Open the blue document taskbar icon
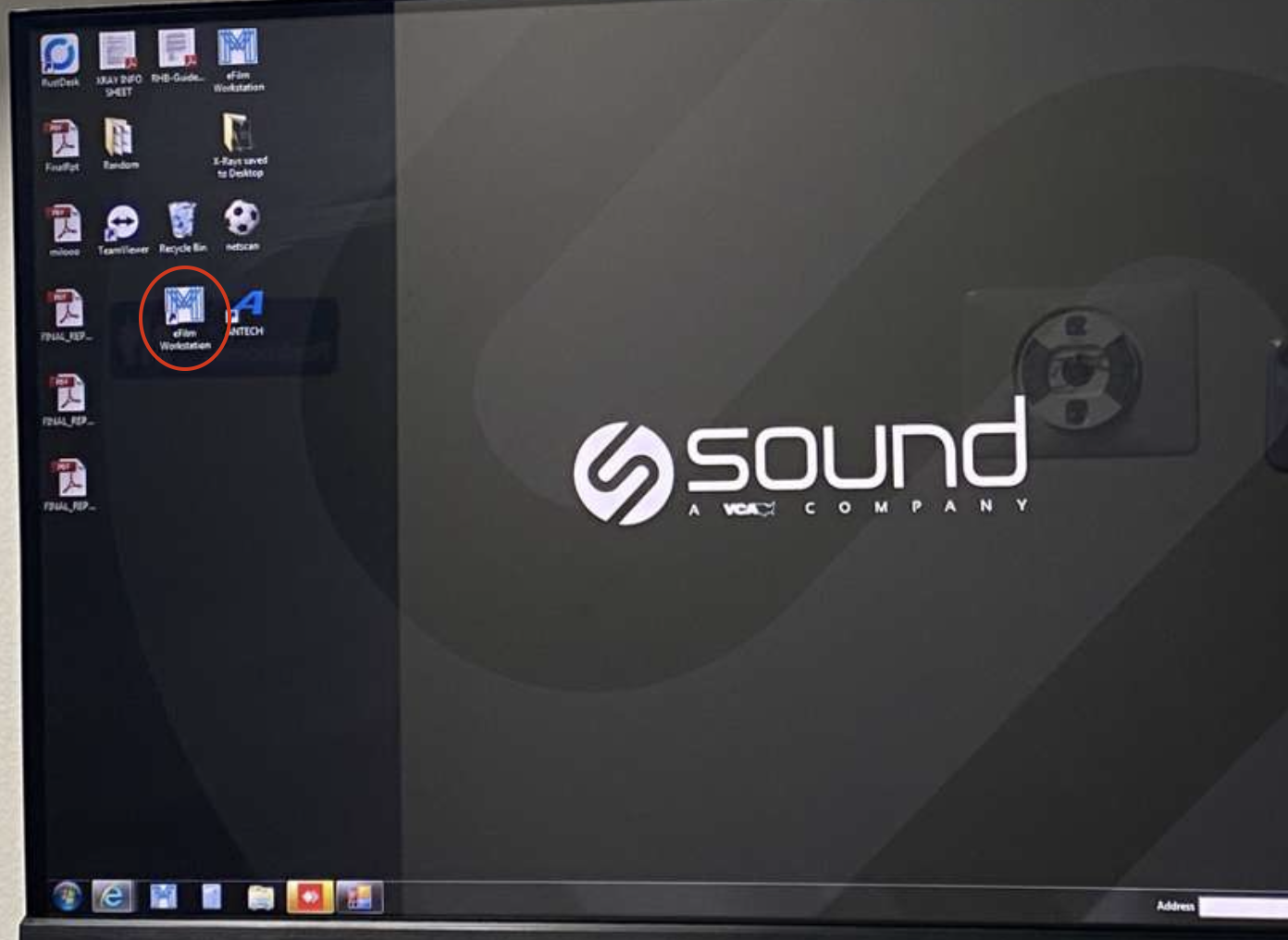1288x940 pixels. [x=212, y=897]
